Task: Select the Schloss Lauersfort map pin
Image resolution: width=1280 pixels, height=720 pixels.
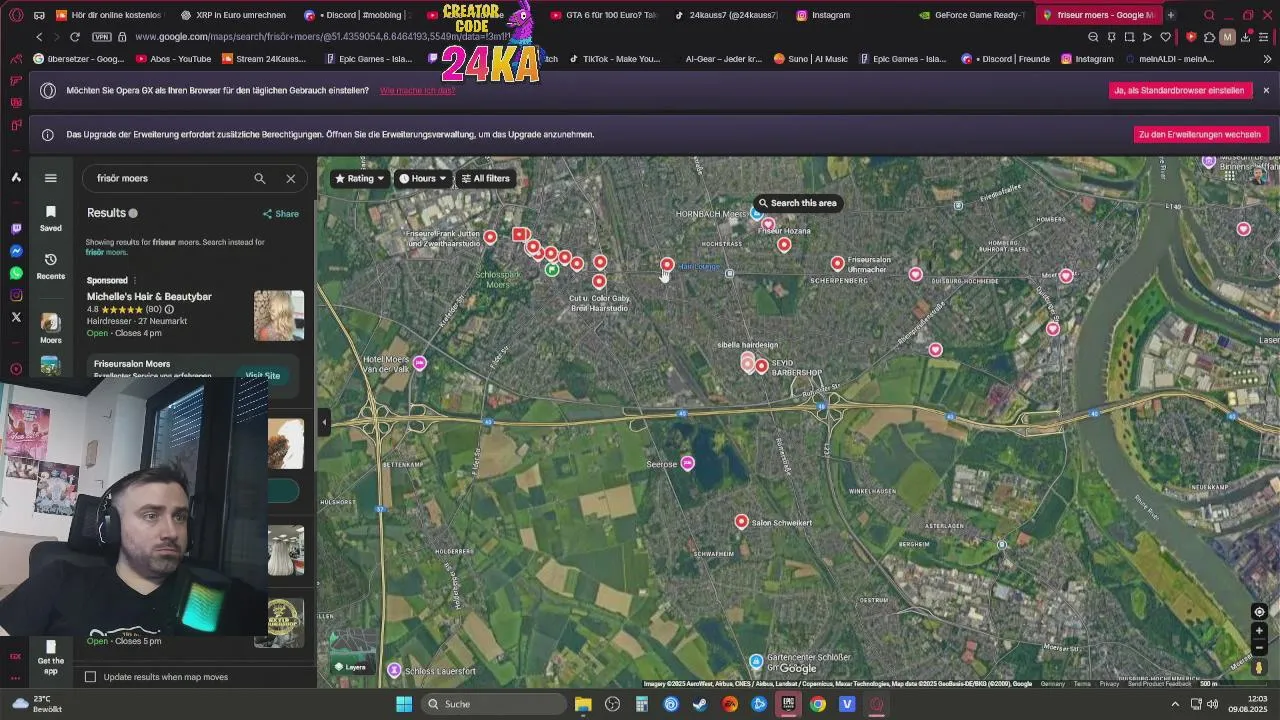Action: click(394, 669)
